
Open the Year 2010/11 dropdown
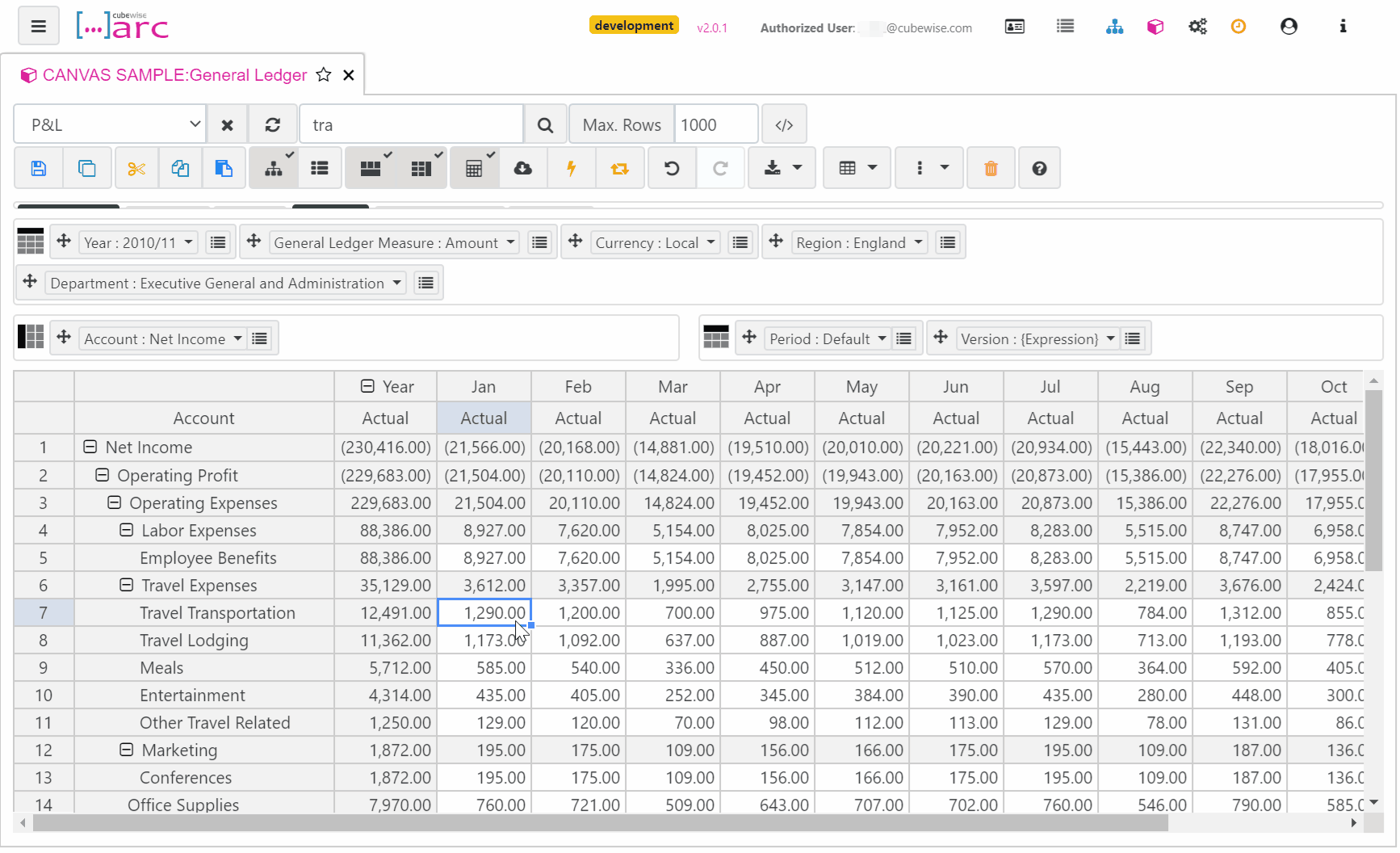(139, 243)
